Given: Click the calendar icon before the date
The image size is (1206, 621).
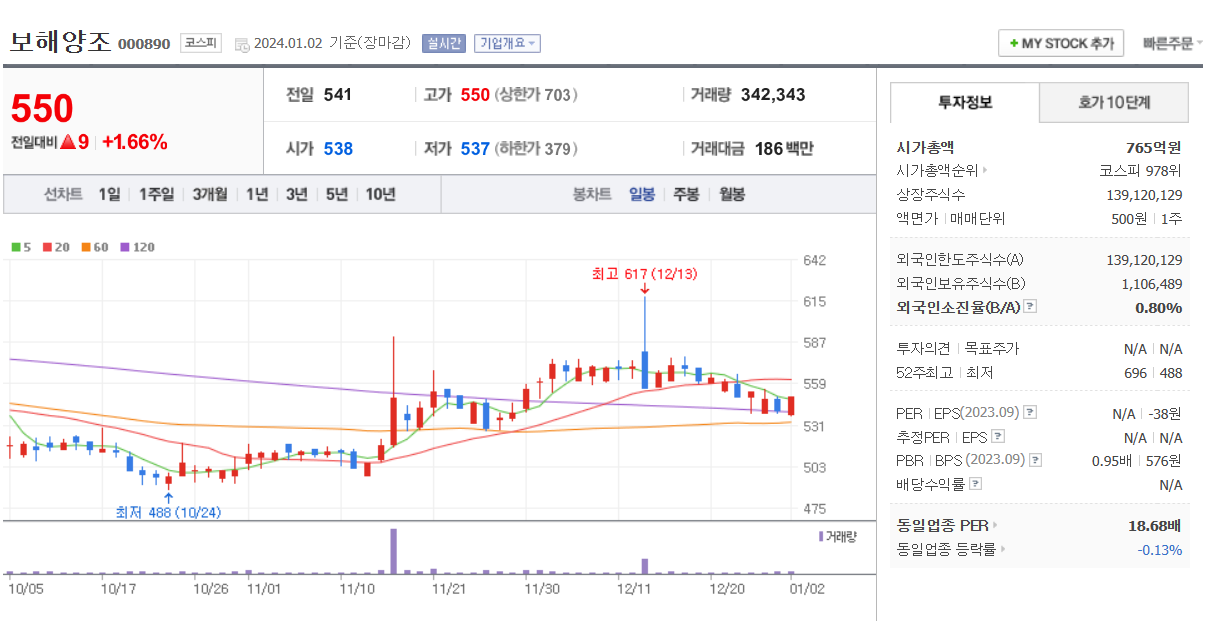Looking at the screenshot, I should pyautogui.click(x=242, y=44).
